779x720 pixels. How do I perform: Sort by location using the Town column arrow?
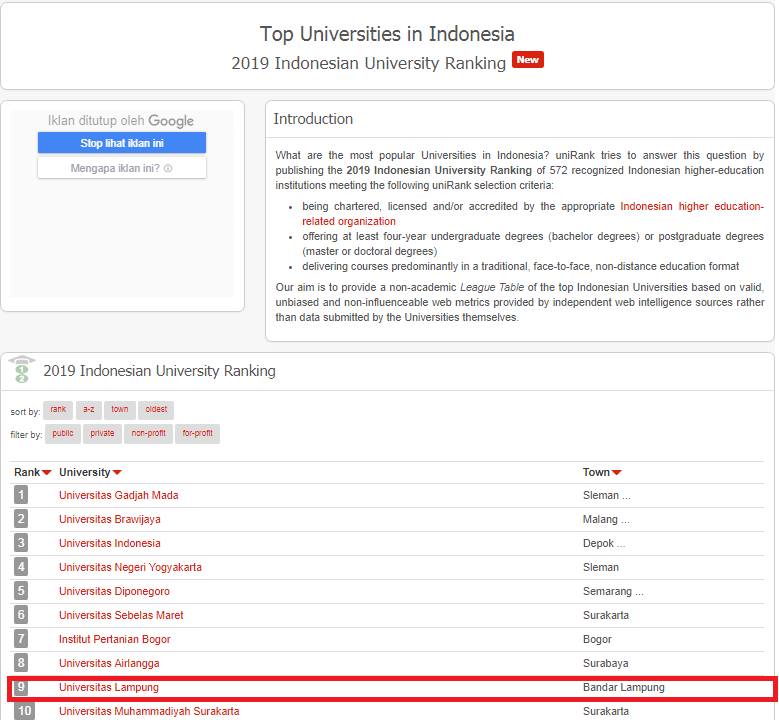pos(617,473)
